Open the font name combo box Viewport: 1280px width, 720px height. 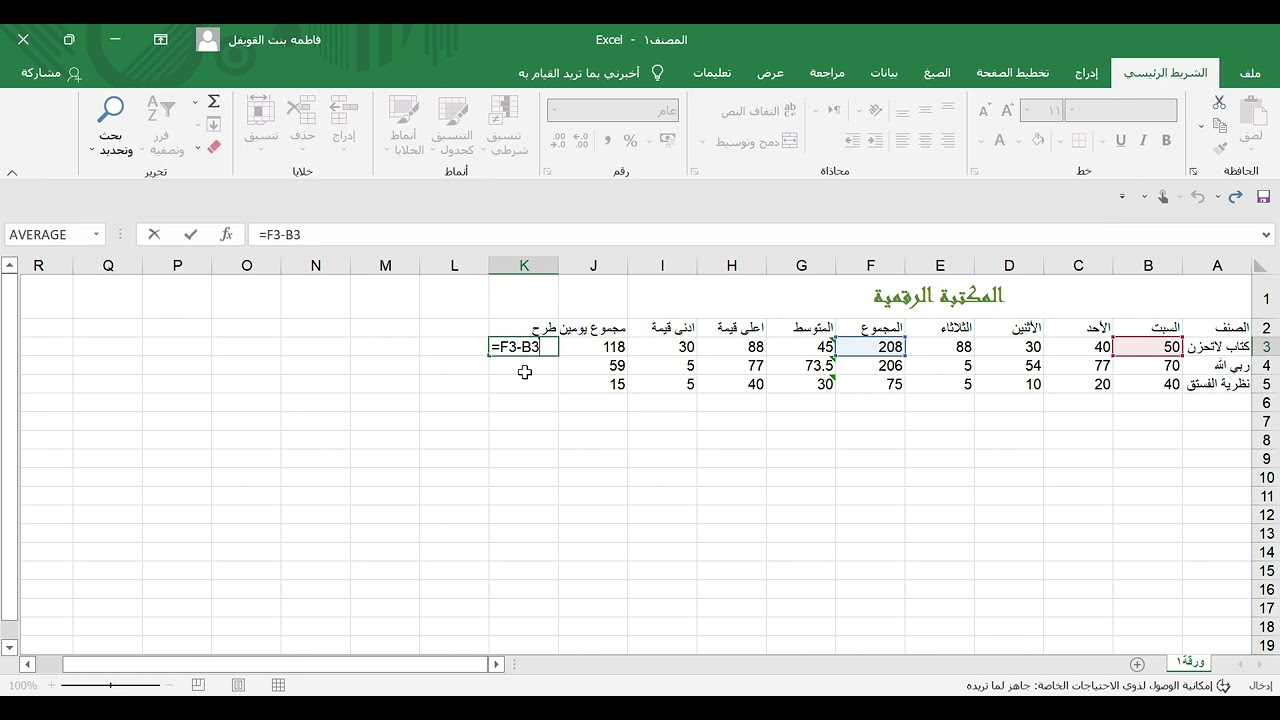tap(1121, 111)
